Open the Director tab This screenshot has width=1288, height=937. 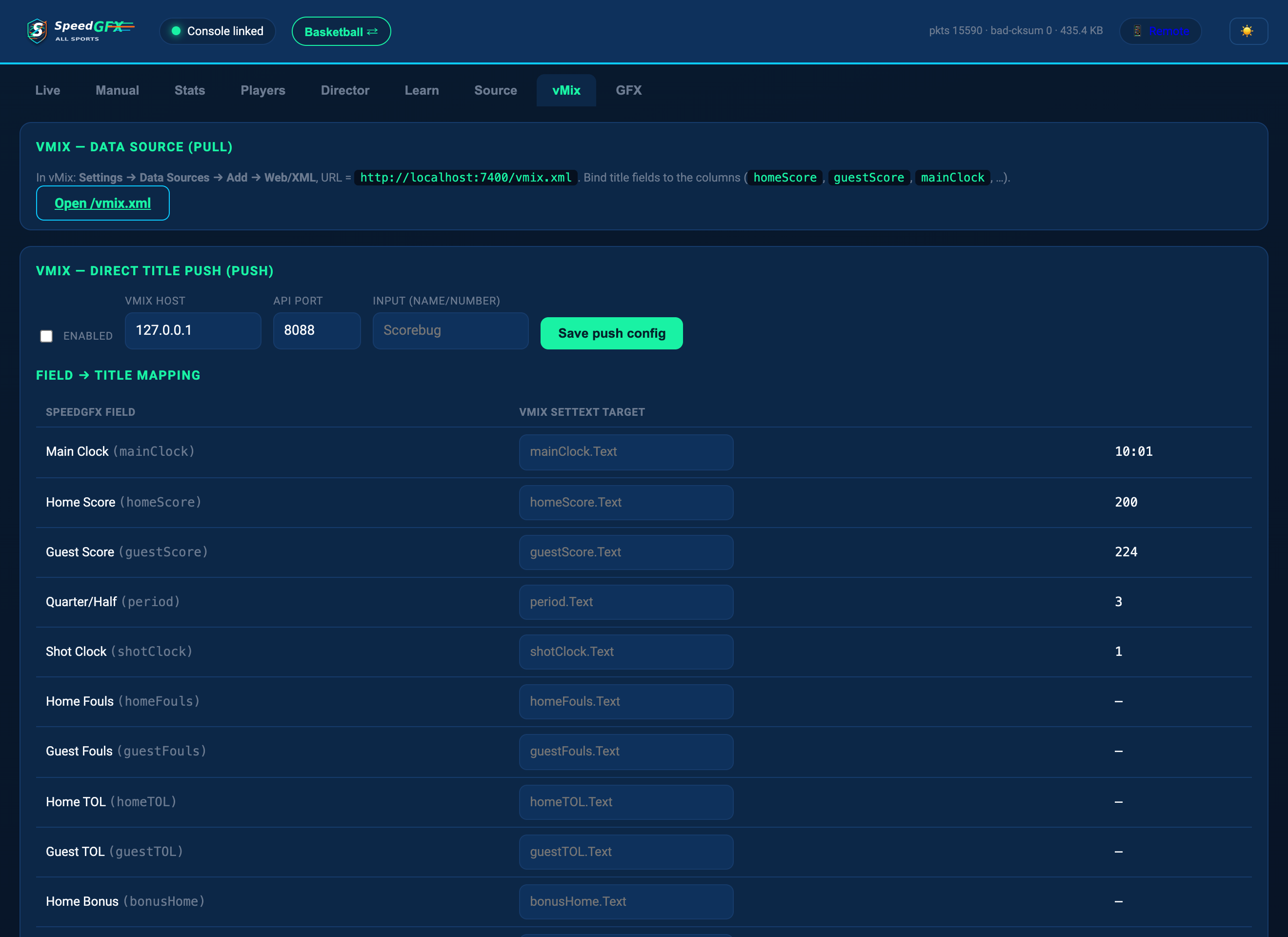345,90
